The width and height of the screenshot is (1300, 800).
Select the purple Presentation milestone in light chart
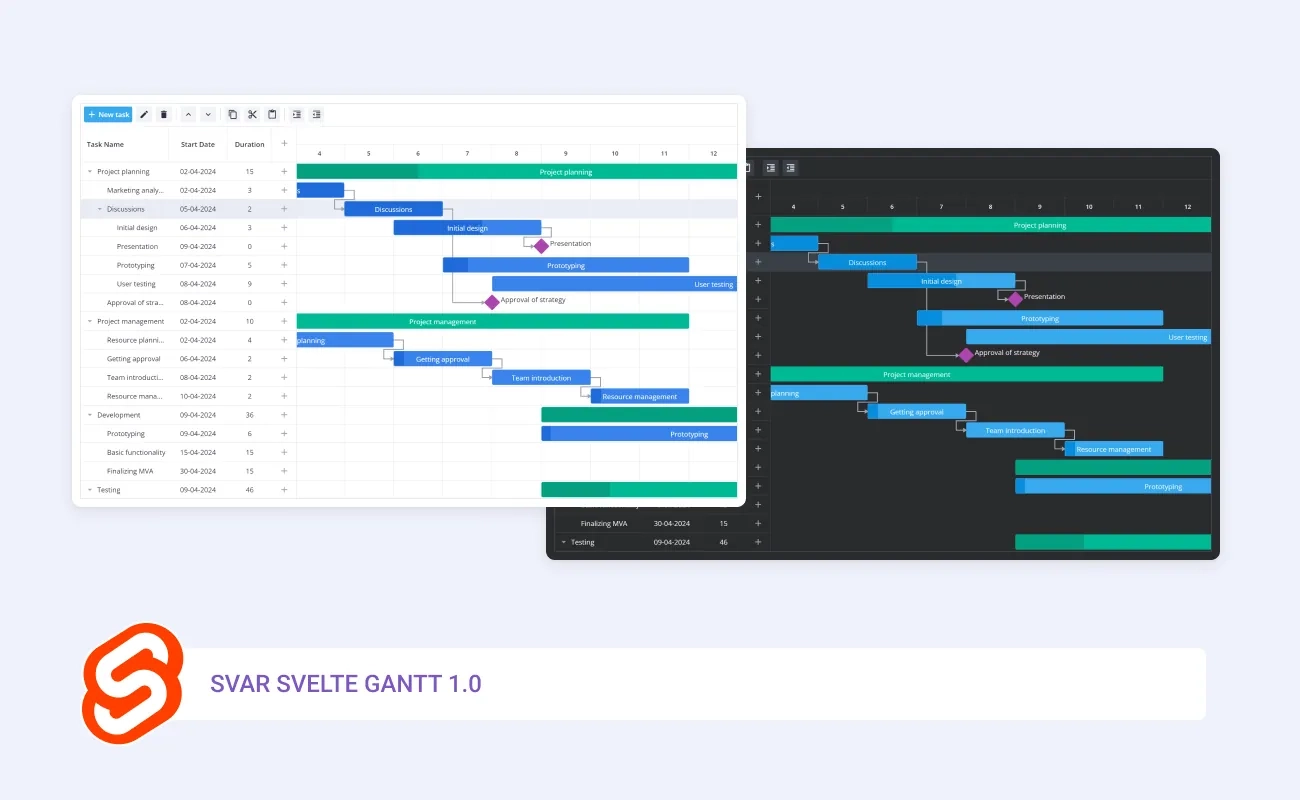pyautogui.click(x=541, y=246)
